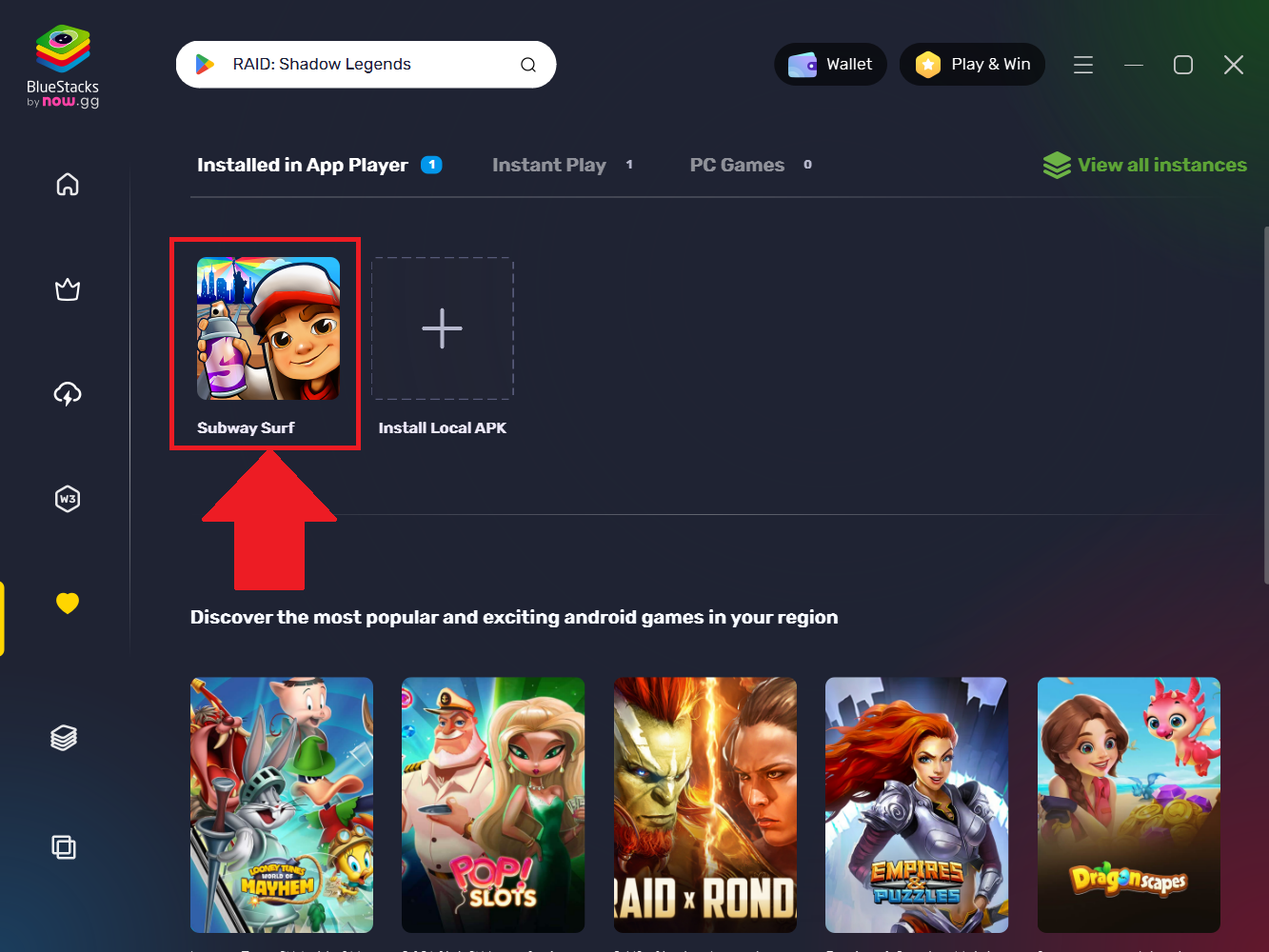Image resolution: width=1269 pixels, height=952 pixels.
Task: Open the RAID x Ronda game card
Action: 704,804
